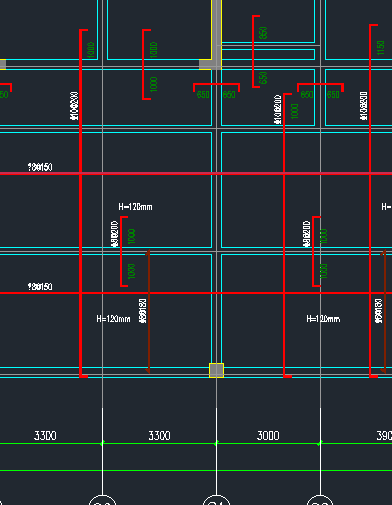The height and width of the screenshot is (505, 392).
Task: Click the 3000 dimension text
Action: coord(268,435)
